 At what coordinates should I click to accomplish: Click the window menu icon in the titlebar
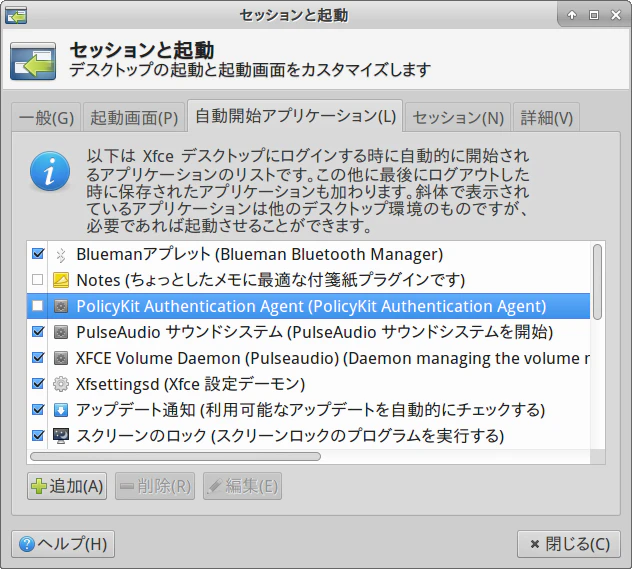point(16,16)
